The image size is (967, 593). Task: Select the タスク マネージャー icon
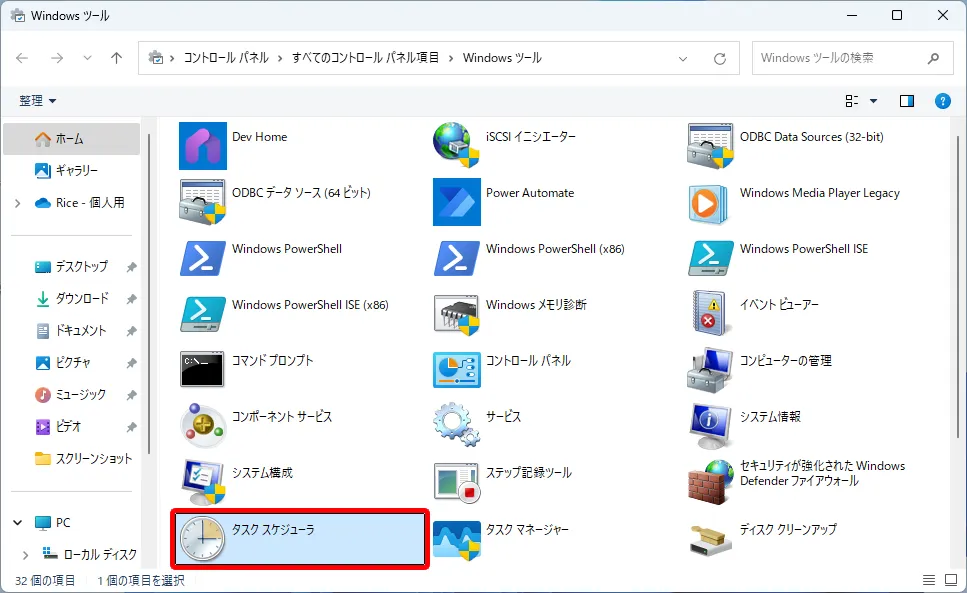point(457,541)
